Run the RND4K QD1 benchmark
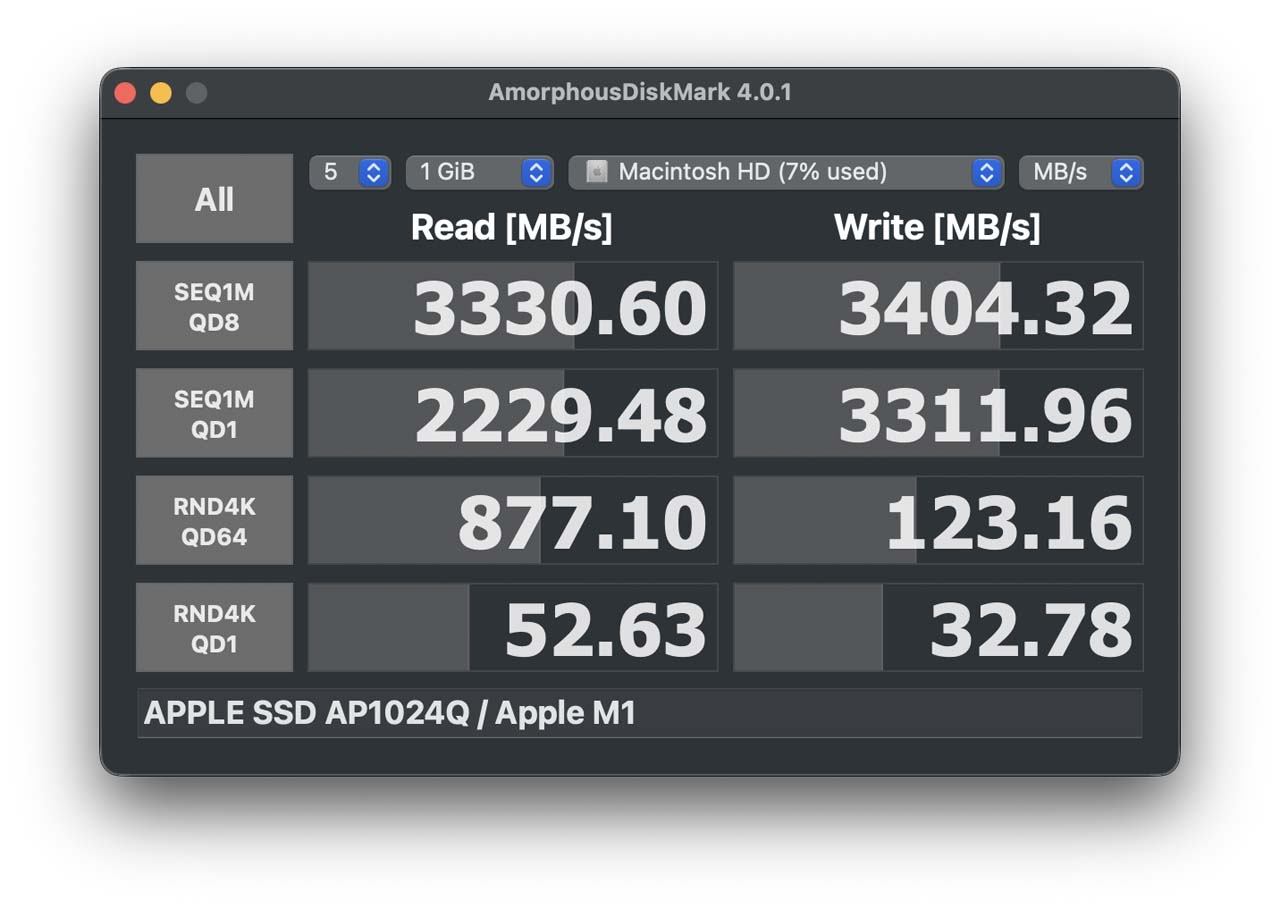 [x=213, y=627]
